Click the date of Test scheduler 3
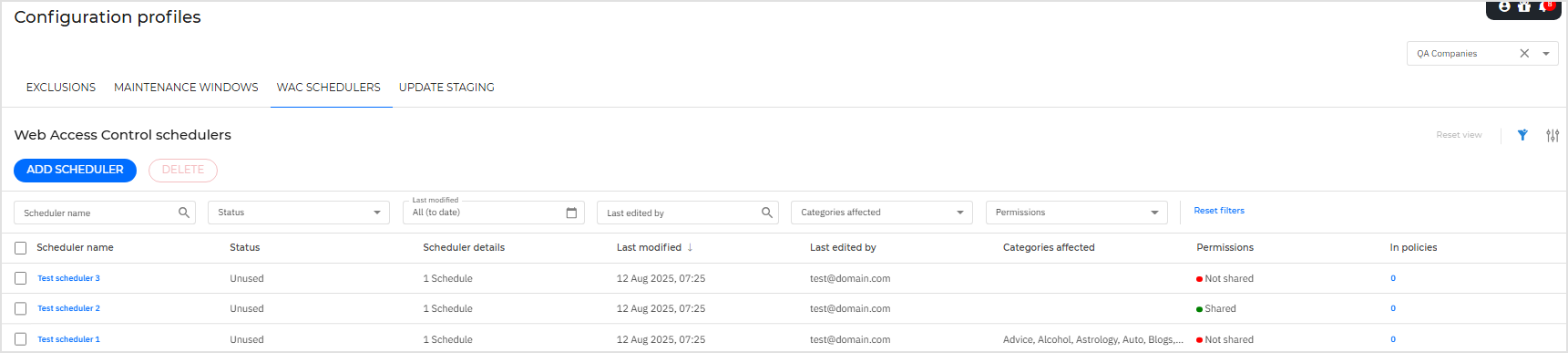 click(661, 278)
